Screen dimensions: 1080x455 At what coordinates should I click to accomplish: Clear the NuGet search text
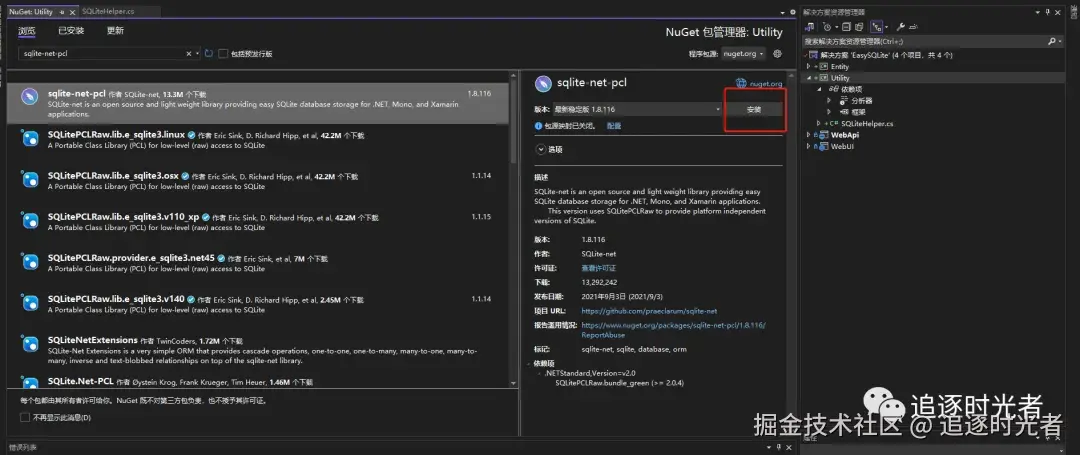[189, 54]
